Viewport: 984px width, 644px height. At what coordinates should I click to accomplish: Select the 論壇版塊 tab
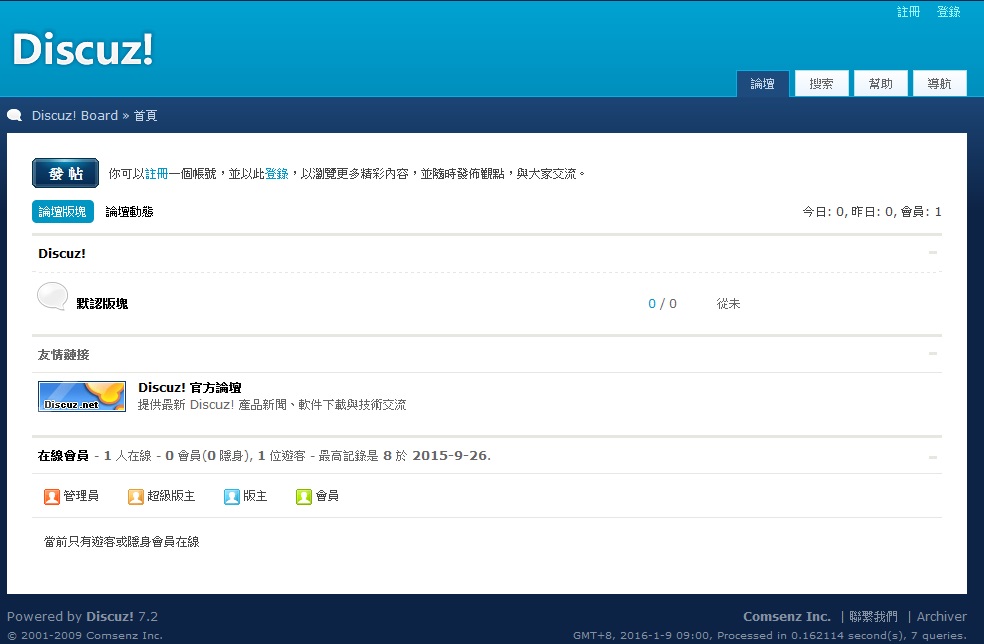63,212
